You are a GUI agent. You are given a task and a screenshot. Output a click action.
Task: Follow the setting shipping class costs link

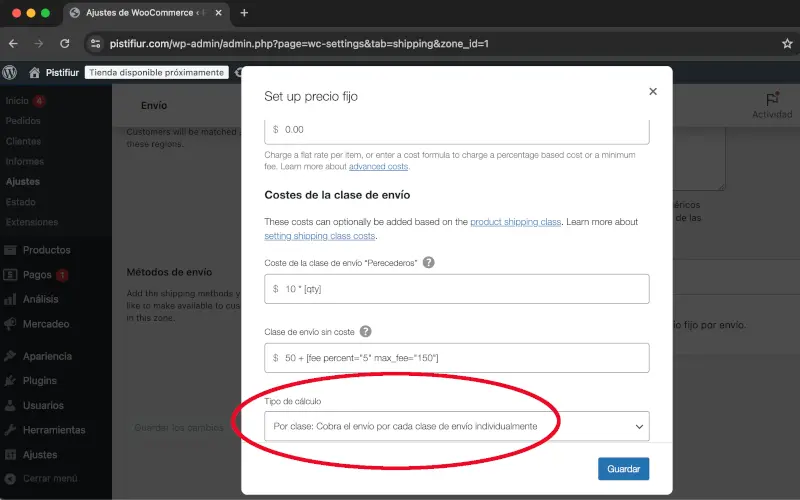pos(319,236)
